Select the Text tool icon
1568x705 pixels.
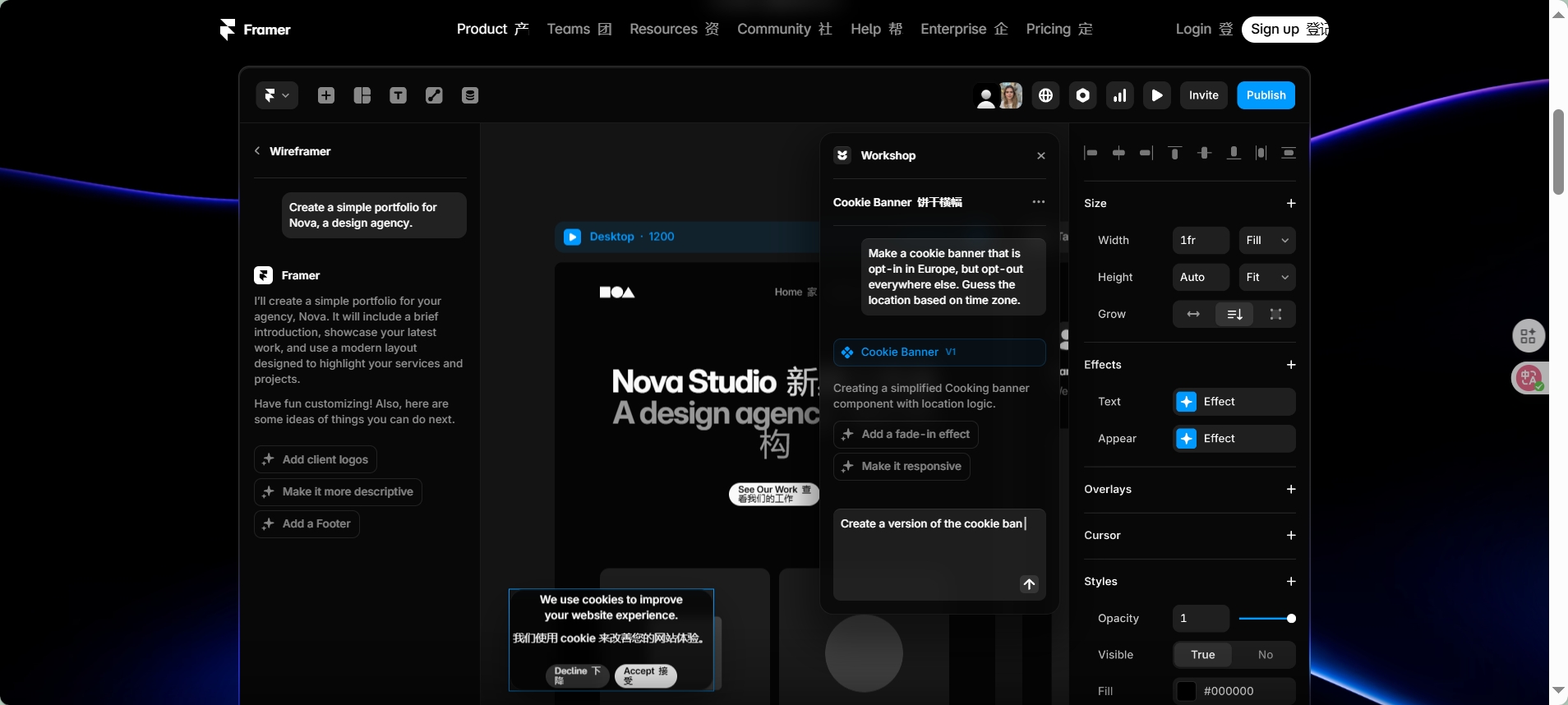(398, 95)
